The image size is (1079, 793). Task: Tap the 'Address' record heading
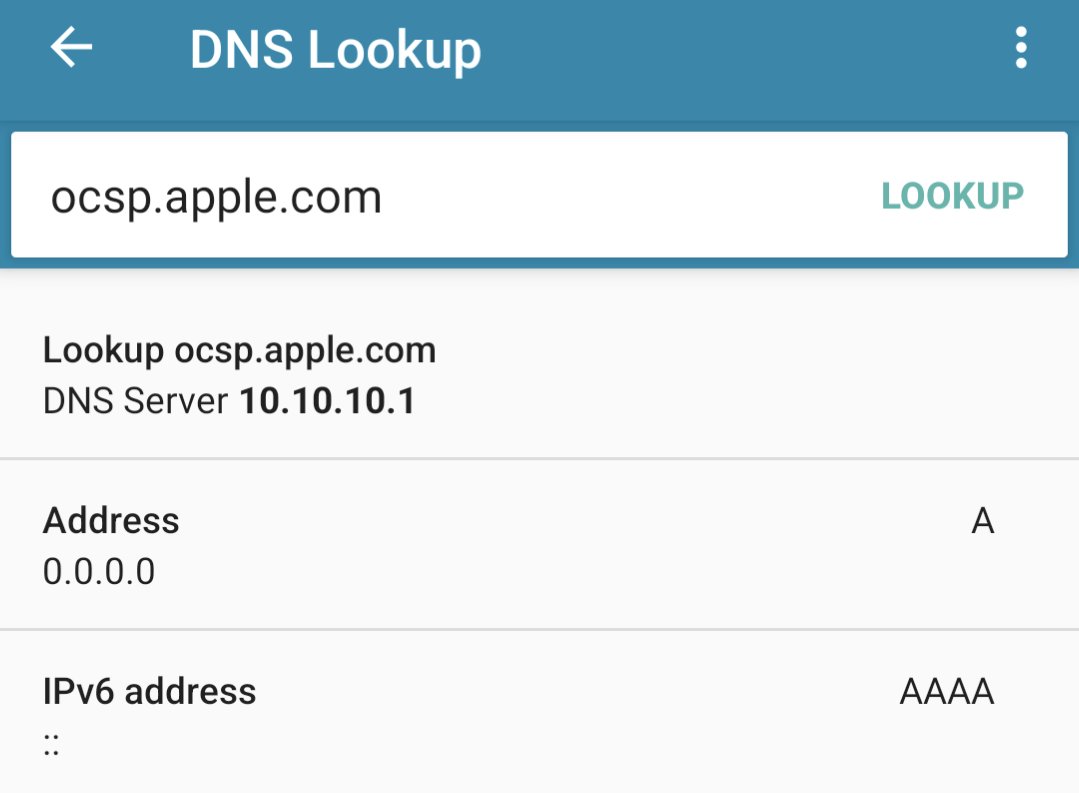pos(111,521)
